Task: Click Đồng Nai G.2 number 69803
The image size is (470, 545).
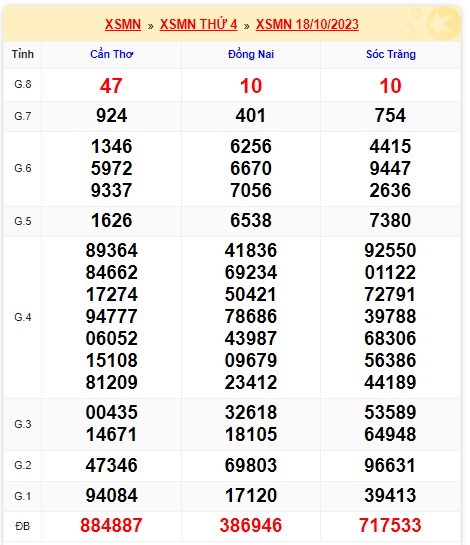Action: coord(251,465)
